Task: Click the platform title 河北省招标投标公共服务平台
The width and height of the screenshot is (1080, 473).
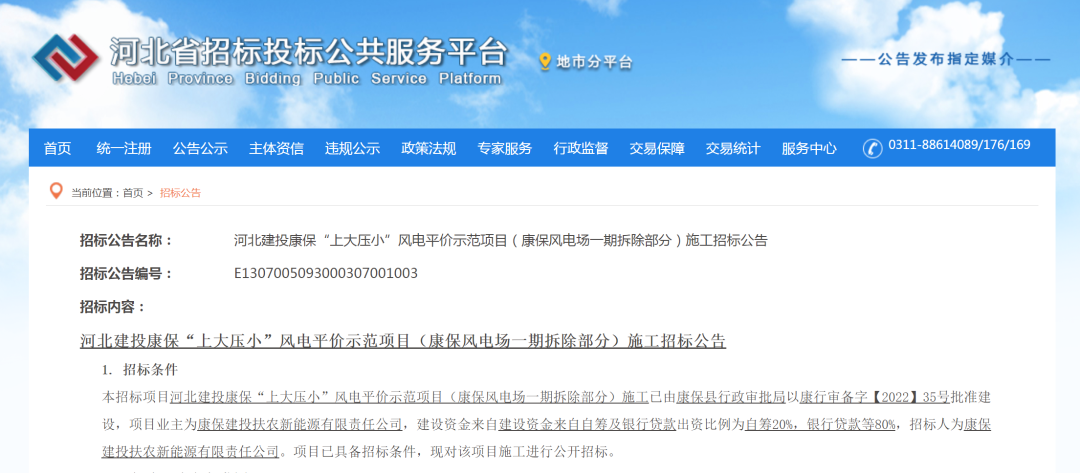Action: pos(309,51)
